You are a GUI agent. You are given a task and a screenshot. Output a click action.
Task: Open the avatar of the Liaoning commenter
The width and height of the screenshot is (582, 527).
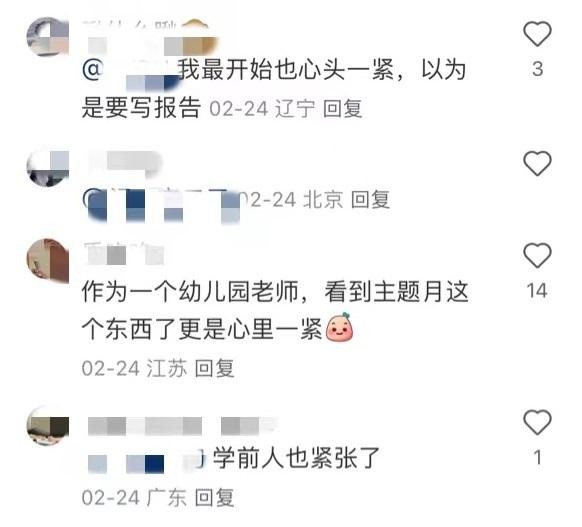(48, 36)
